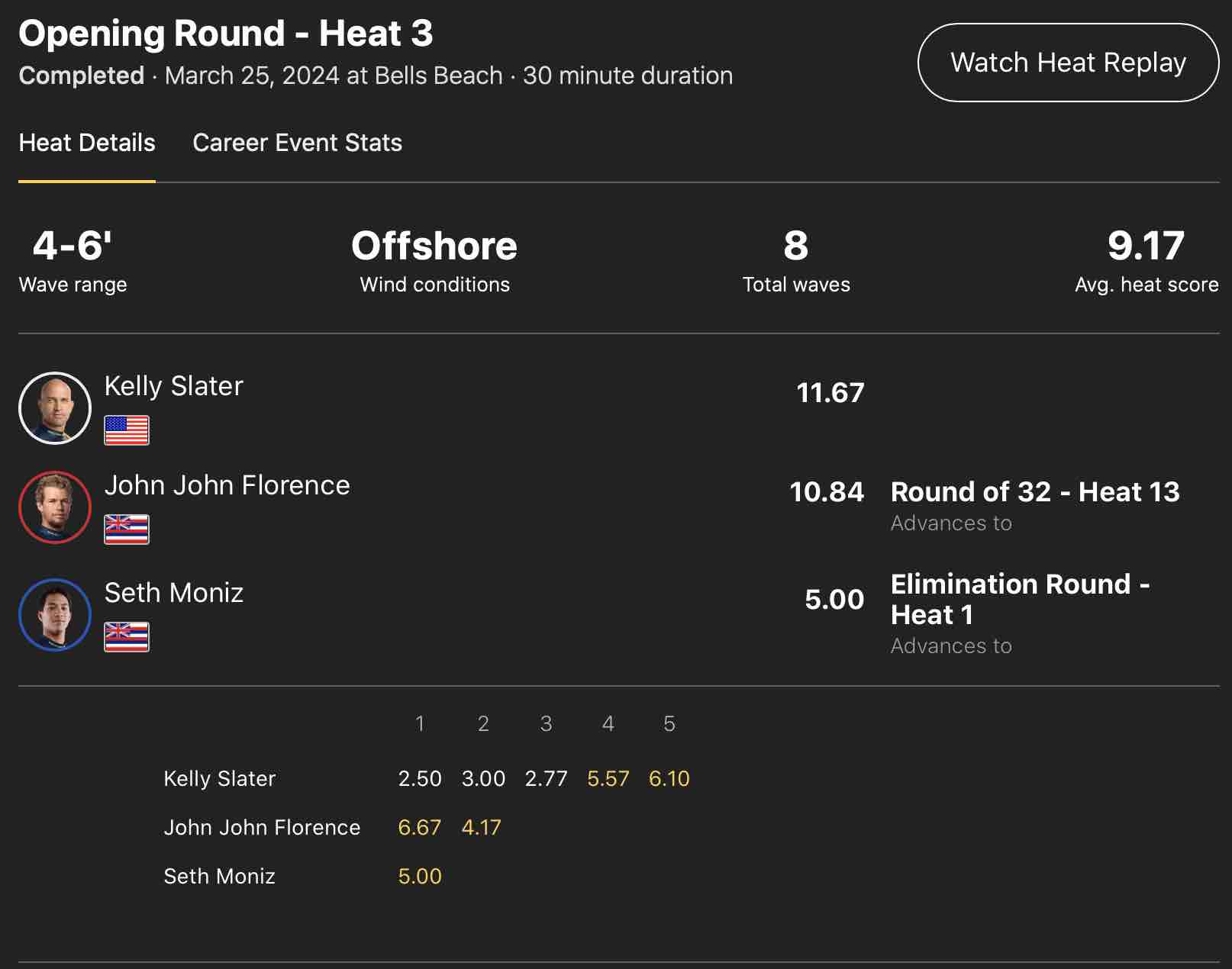Click Kelly Slater's 11.67 heat total
The width and height of the screenshot is (1232, 969).
[x=830, y=393]
